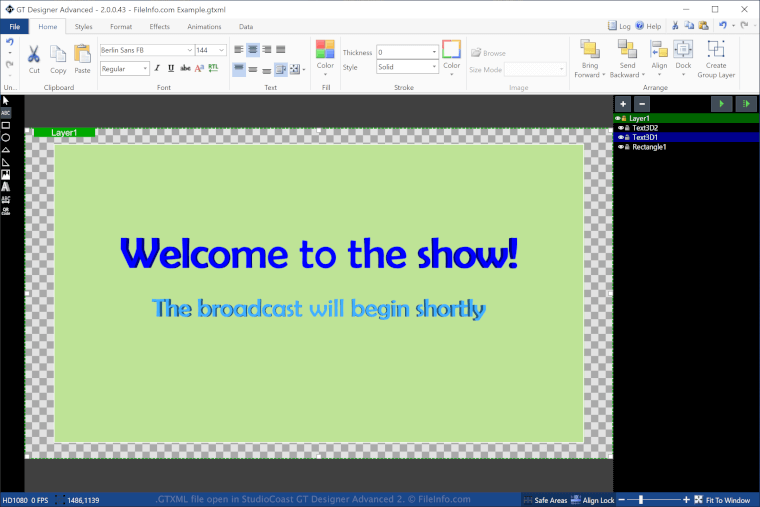Image resolution: width=760 pixels, height=507 pixels.
Task: Select the 3D Text A tool
Action: 6,187
